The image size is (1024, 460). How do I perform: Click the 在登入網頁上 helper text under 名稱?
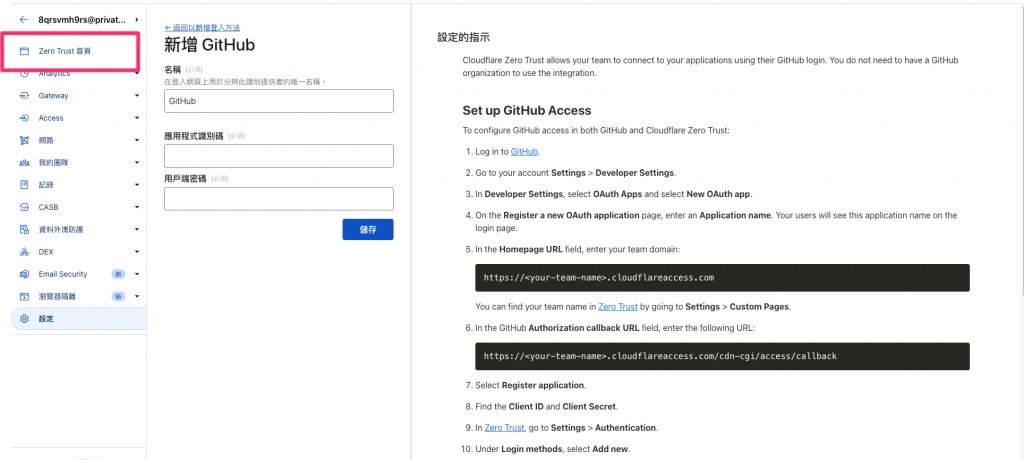click(x=245, y=82)
